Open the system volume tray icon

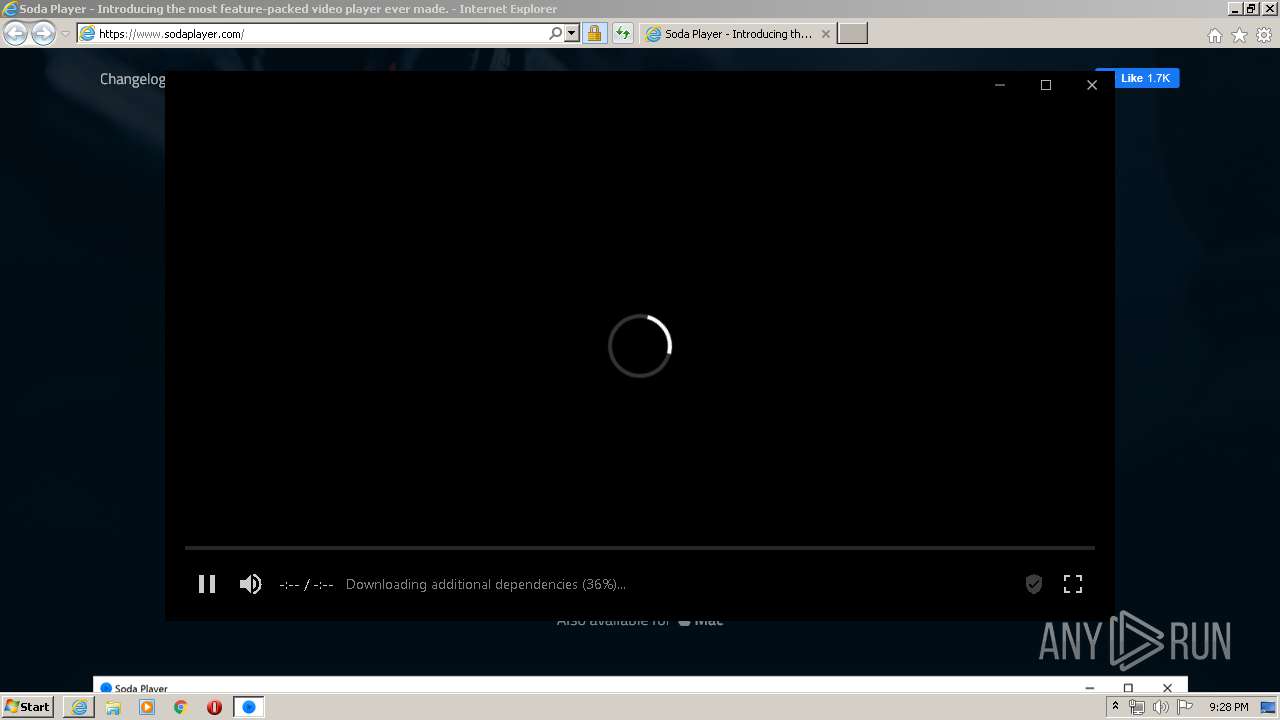(x=1160, y=707)
